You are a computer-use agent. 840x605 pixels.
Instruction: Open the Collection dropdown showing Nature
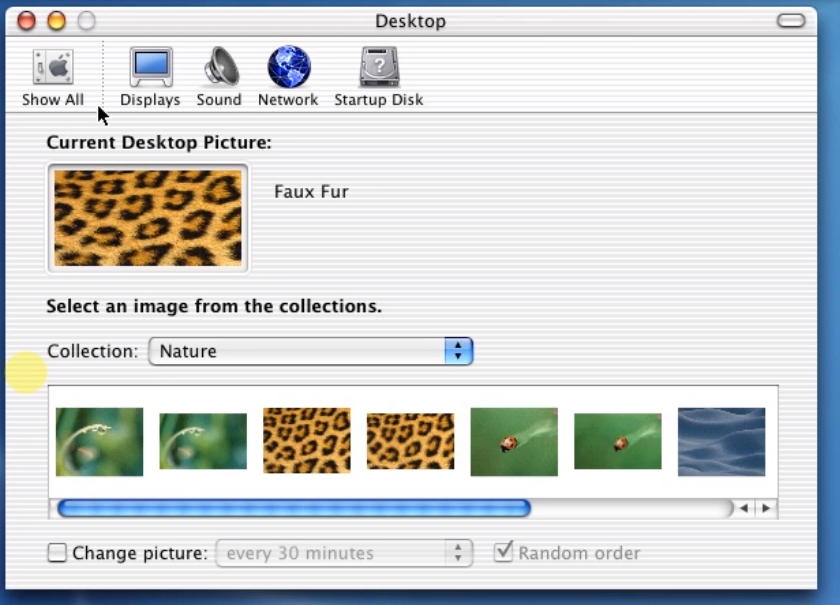click(x=311, y=352)
